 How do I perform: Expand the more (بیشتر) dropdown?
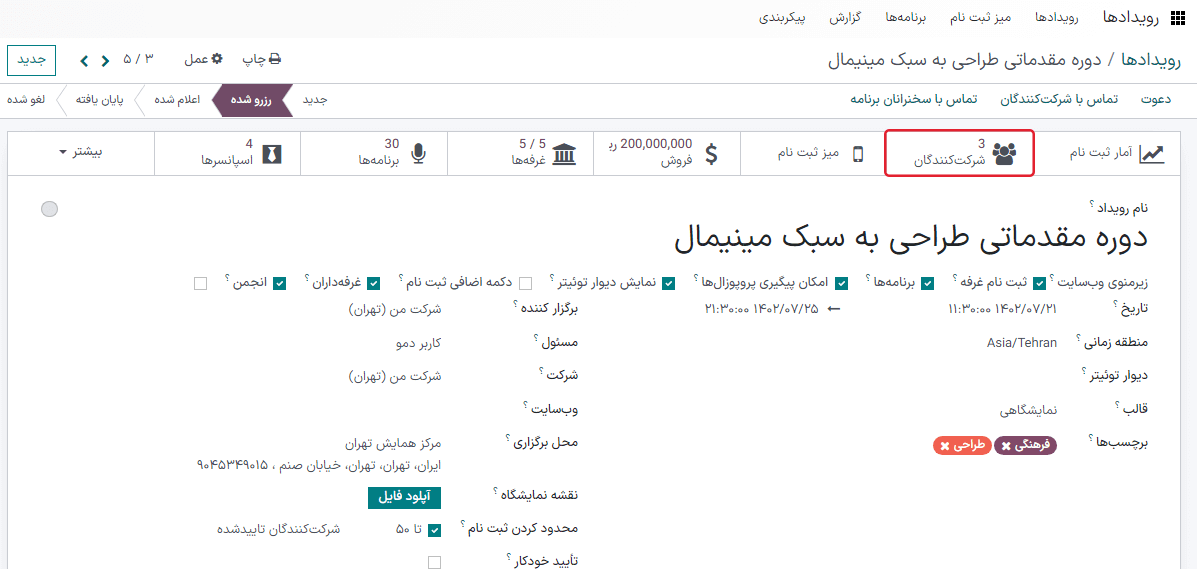[81, 152]
